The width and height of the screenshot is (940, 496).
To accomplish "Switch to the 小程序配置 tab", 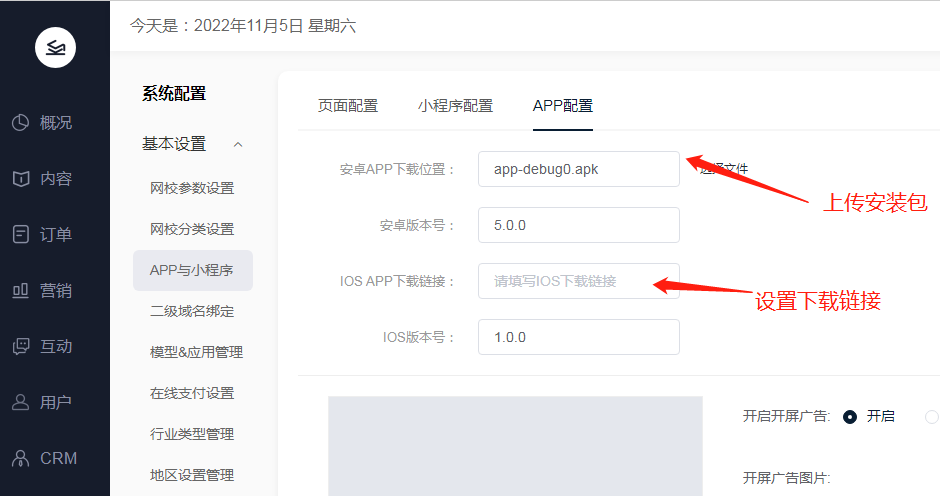I will click(x=455, y=106).
